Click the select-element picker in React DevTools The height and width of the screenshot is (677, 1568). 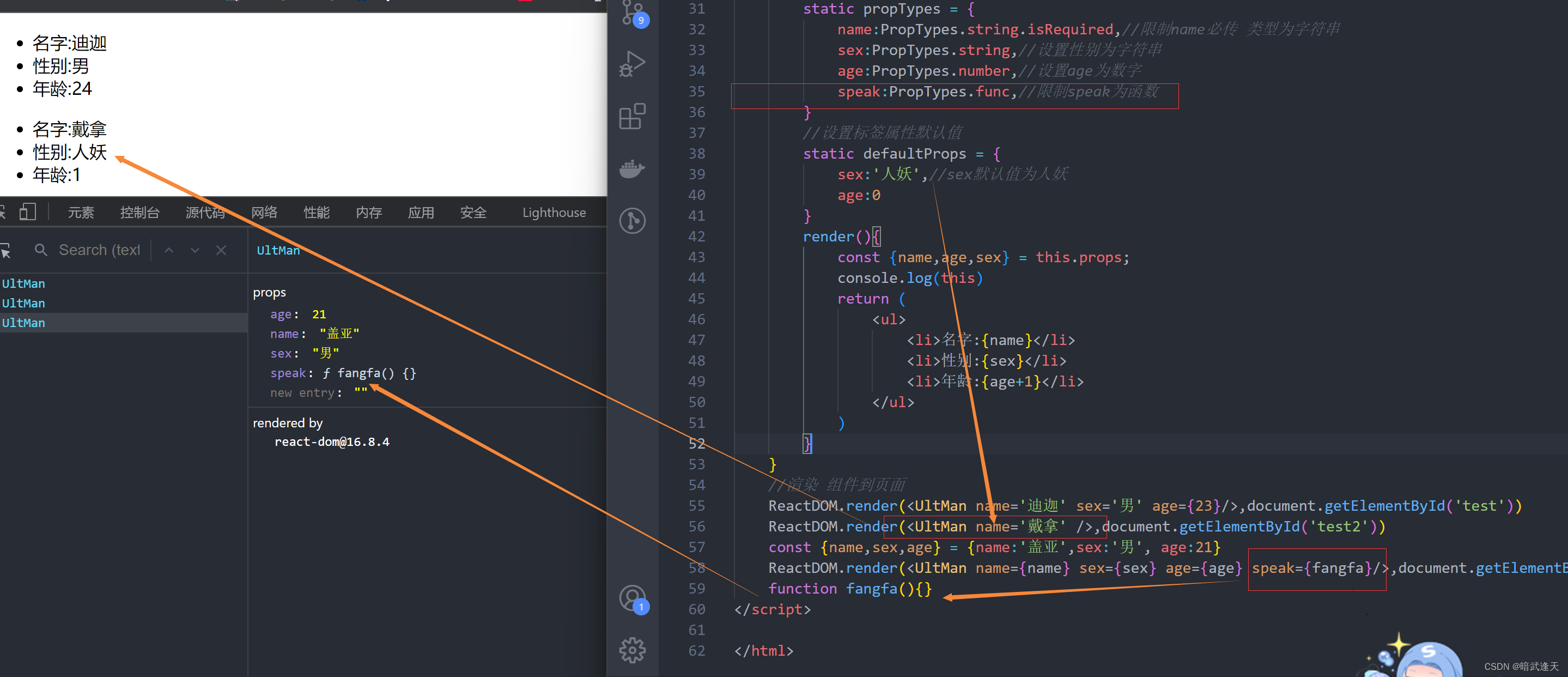point(6,250)
